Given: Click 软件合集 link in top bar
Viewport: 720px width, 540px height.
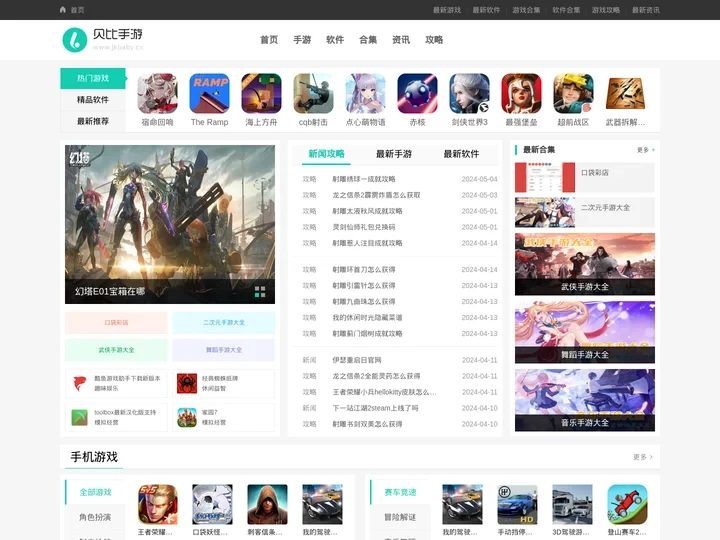Looking at the screenshot, I should pos(566,10).
